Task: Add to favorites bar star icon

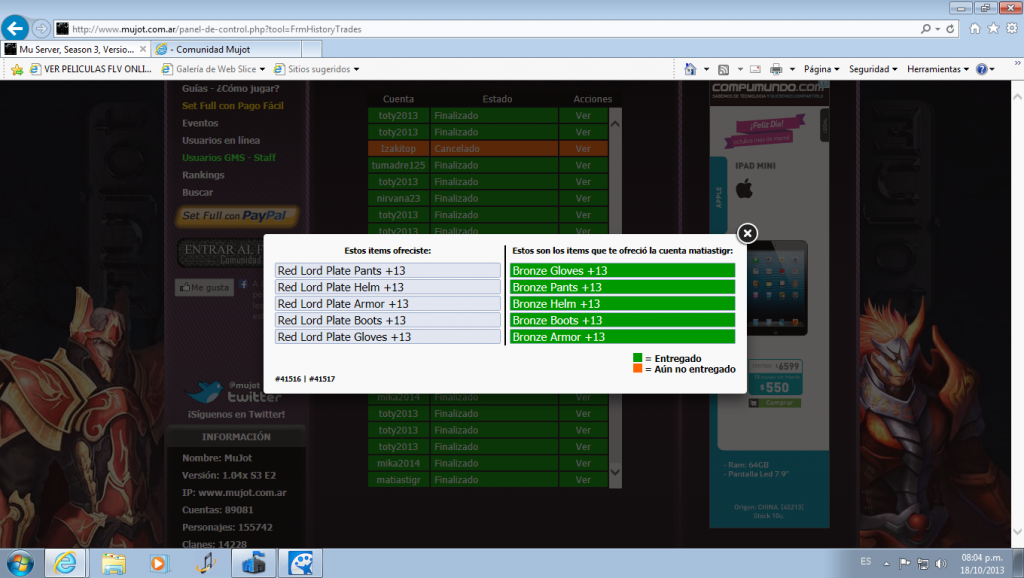Action: [17, 69]
